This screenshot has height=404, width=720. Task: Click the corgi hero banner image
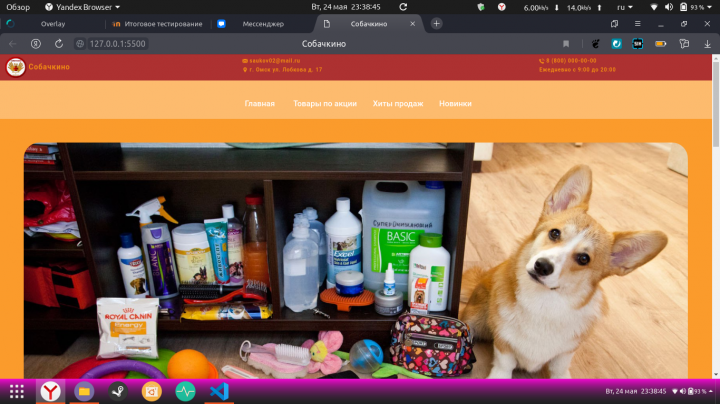click(356, 260)
